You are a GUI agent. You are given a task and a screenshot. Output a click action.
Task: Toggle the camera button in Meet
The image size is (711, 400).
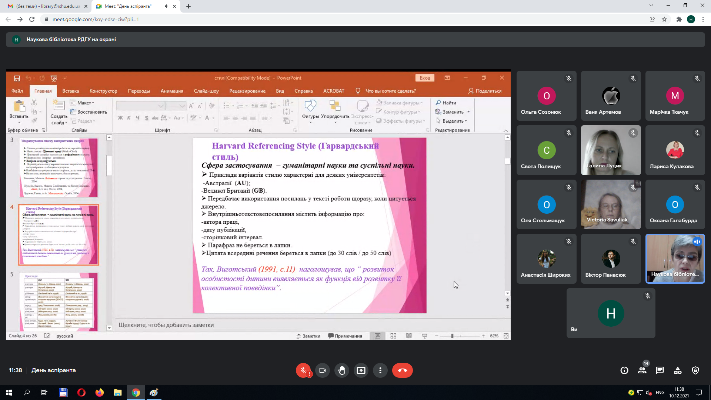point(323,369)
